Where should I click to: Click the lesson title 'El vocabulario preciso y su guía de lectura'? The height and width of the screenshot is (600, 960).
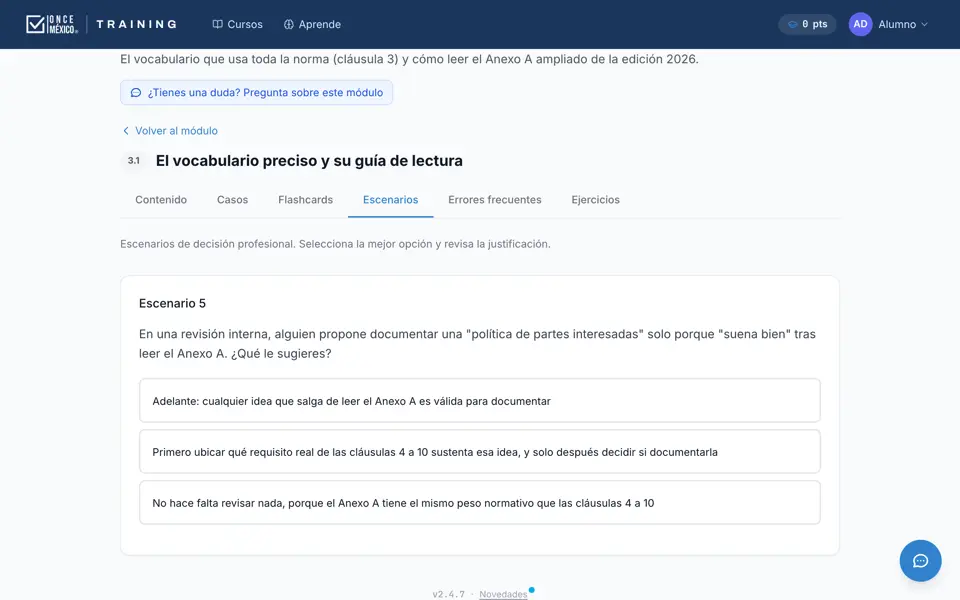(x=309, y=160)
